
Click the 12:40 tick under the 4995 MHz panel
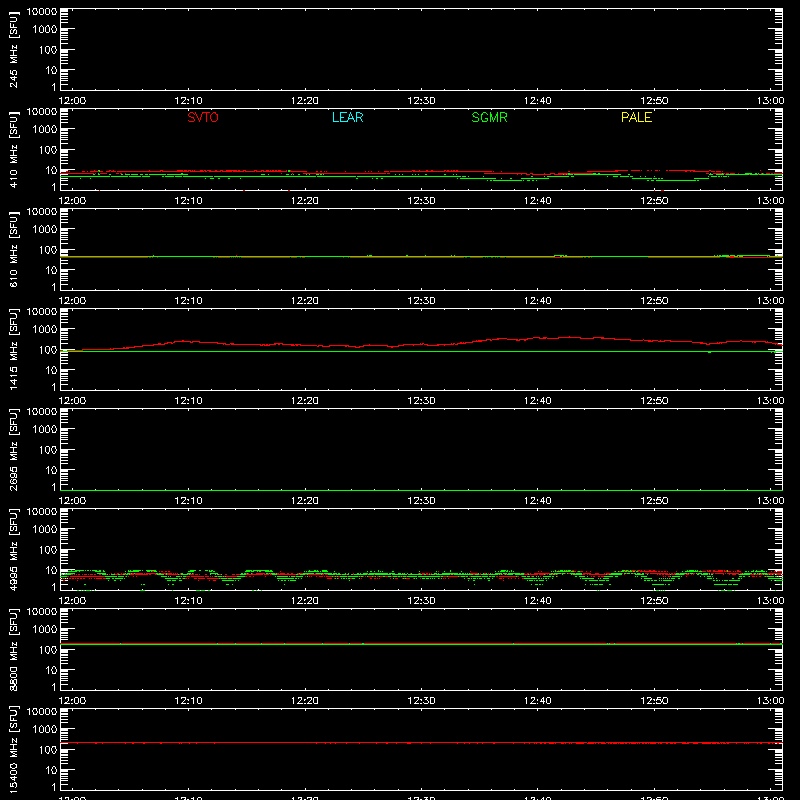click(538, 601)
